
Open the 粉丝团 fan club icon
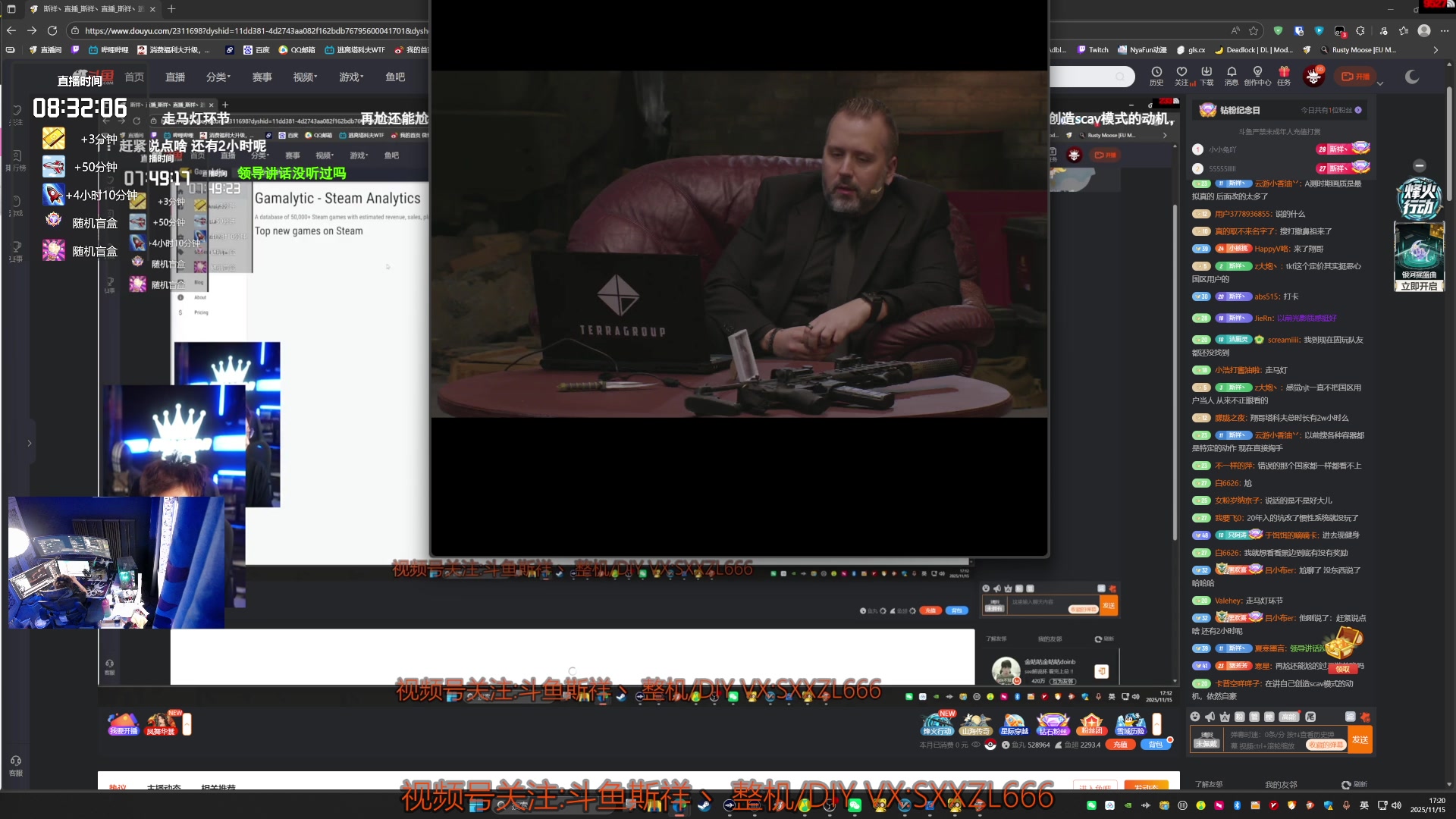click(1091, 723)
